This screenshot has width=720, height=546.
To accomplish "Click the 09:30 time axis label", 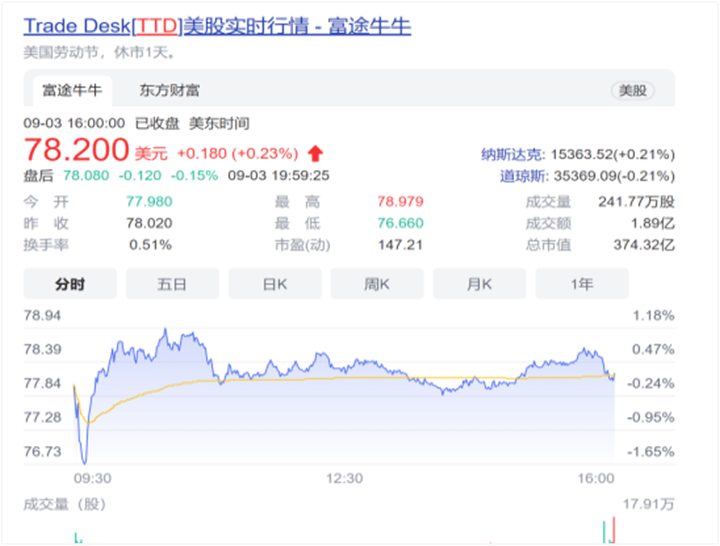I will [92, 478].
